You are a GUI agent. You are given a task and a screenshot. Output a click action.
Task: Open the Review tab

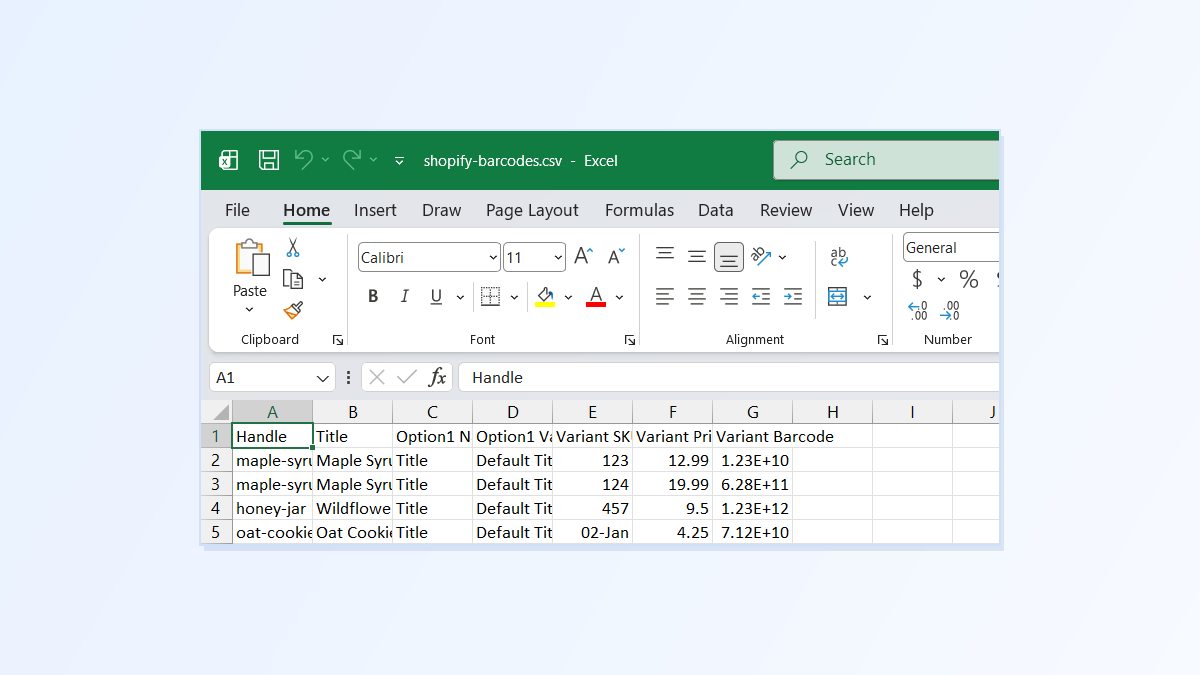pyautogui.click(x=786, y=210)
